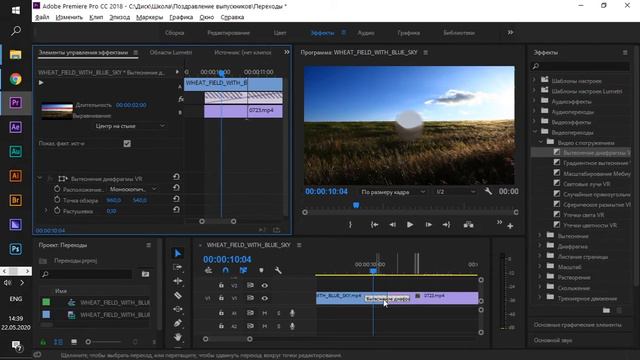Show more workspaces via double chevron

510,32
